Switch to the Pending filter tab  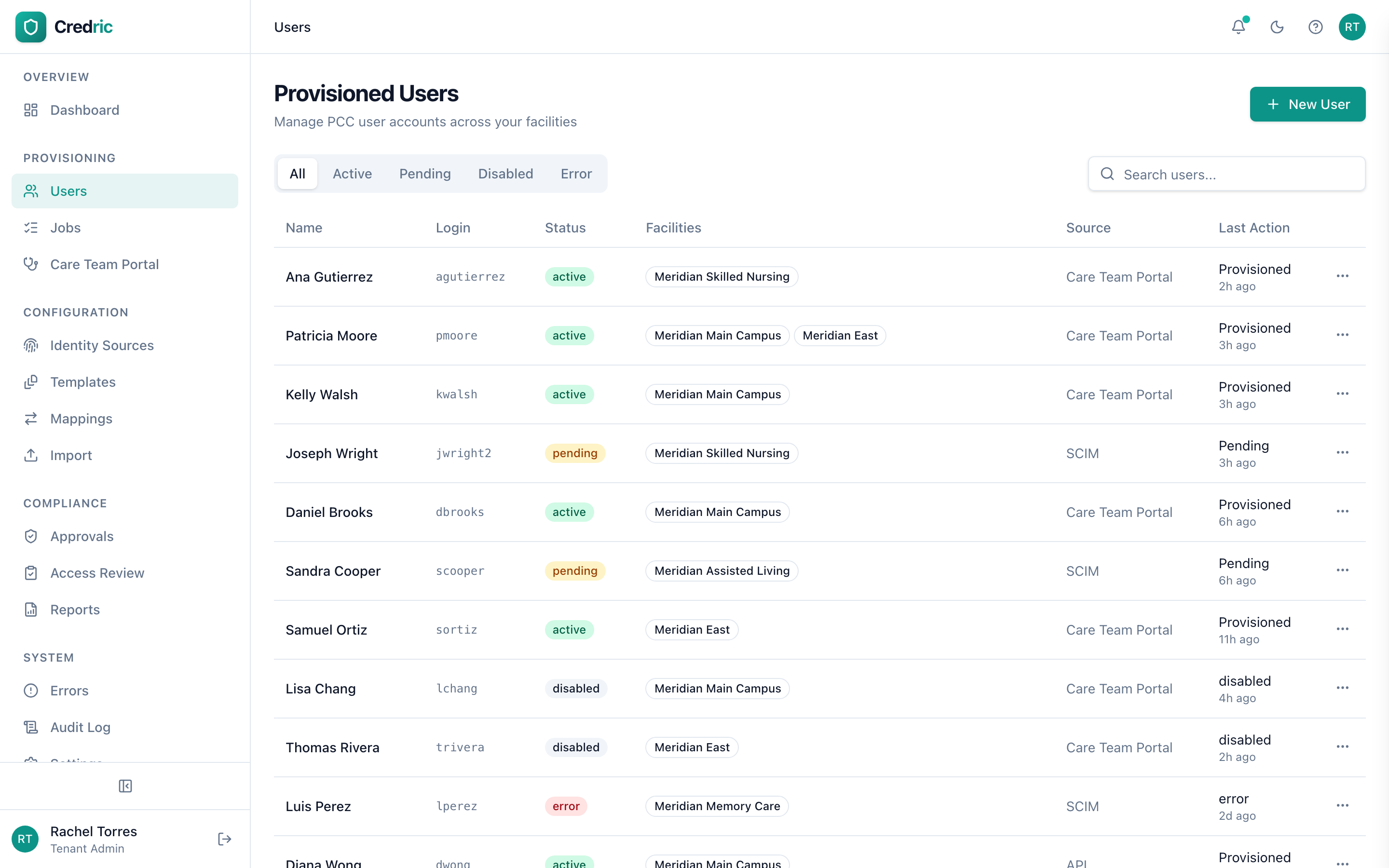coord(425,174)
